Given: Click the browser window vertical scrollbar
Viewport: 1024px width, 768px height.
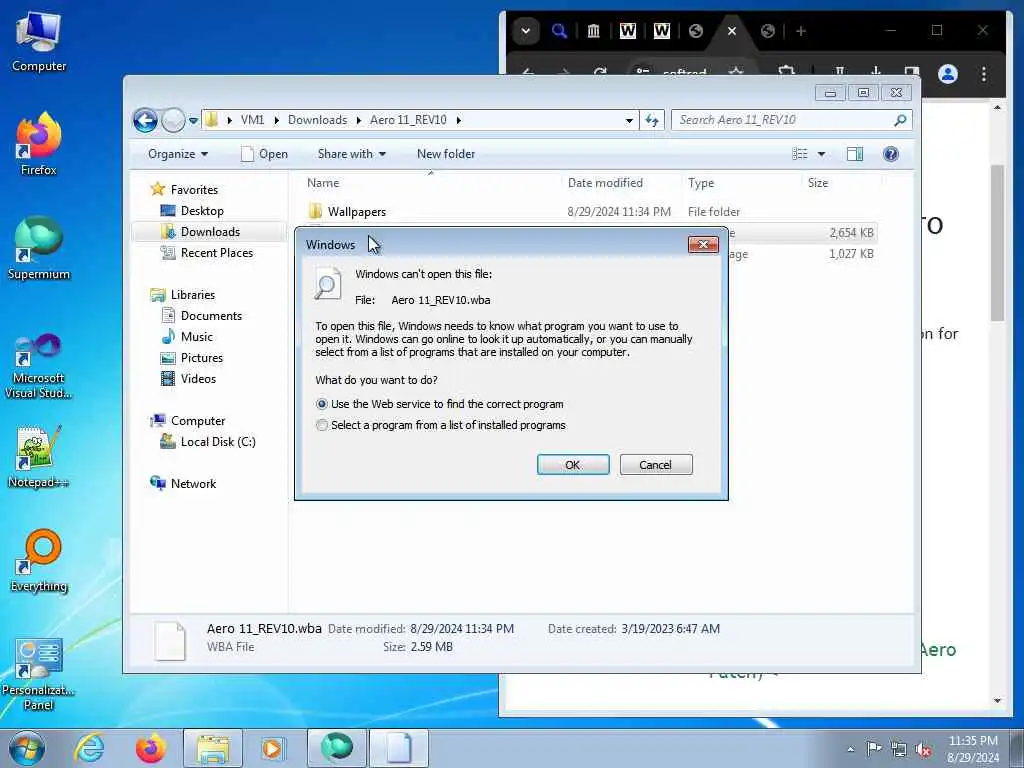Looking at the screenshot, I should 997,242.
